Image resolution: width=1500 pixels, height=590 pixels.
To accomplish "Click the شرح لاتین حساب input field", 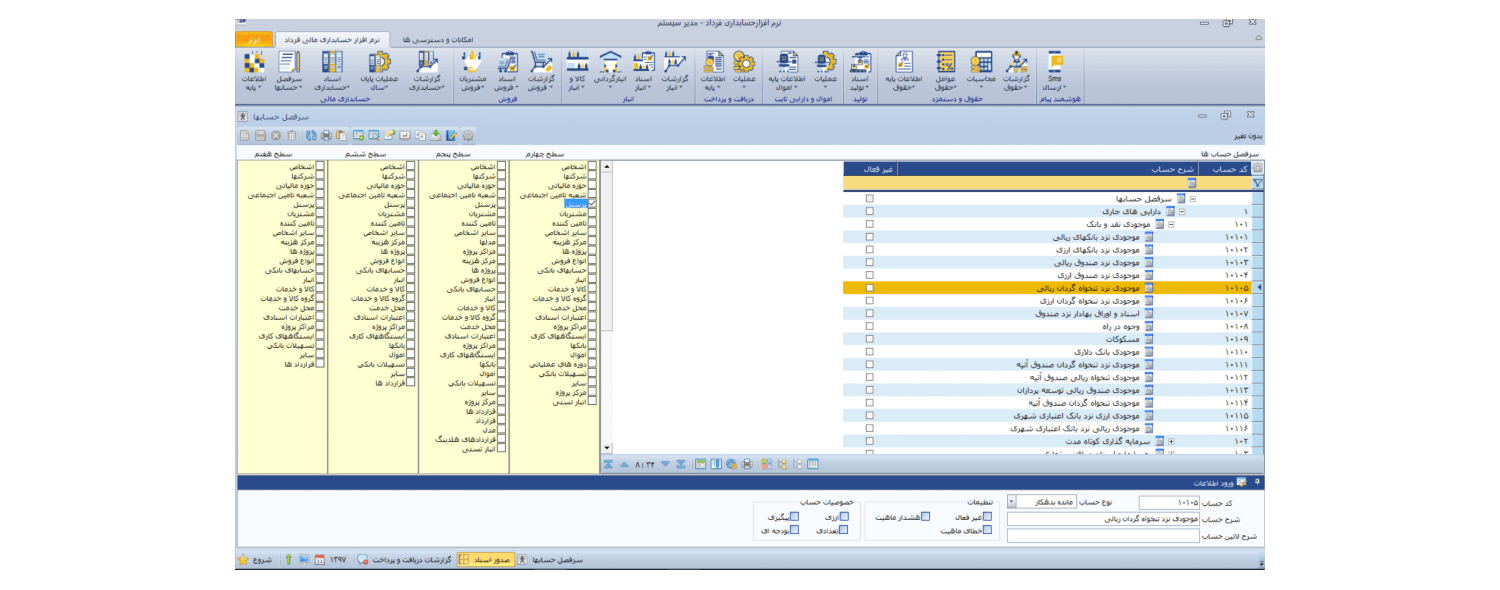I will [1102, 536].
